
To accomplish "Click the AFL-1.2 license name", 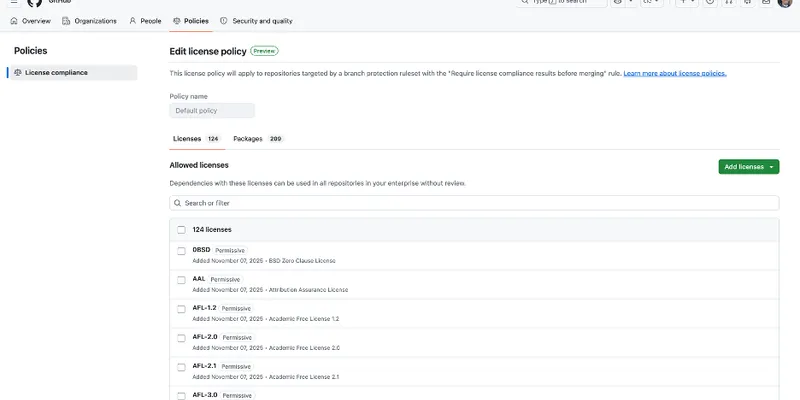I will pyautogui.click(x=204, y=308).
